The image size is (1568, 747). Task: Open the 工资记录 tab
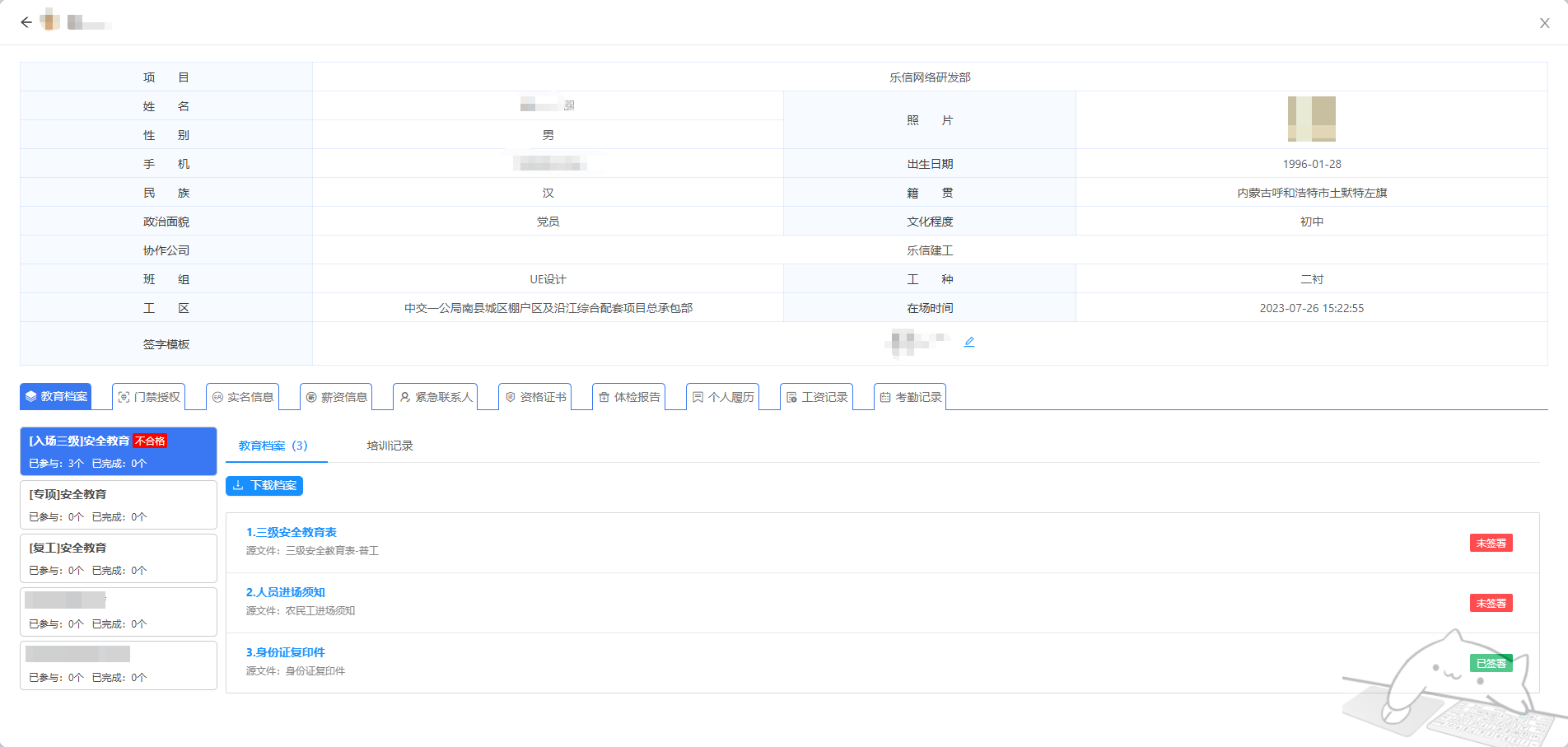pos(817,397)
